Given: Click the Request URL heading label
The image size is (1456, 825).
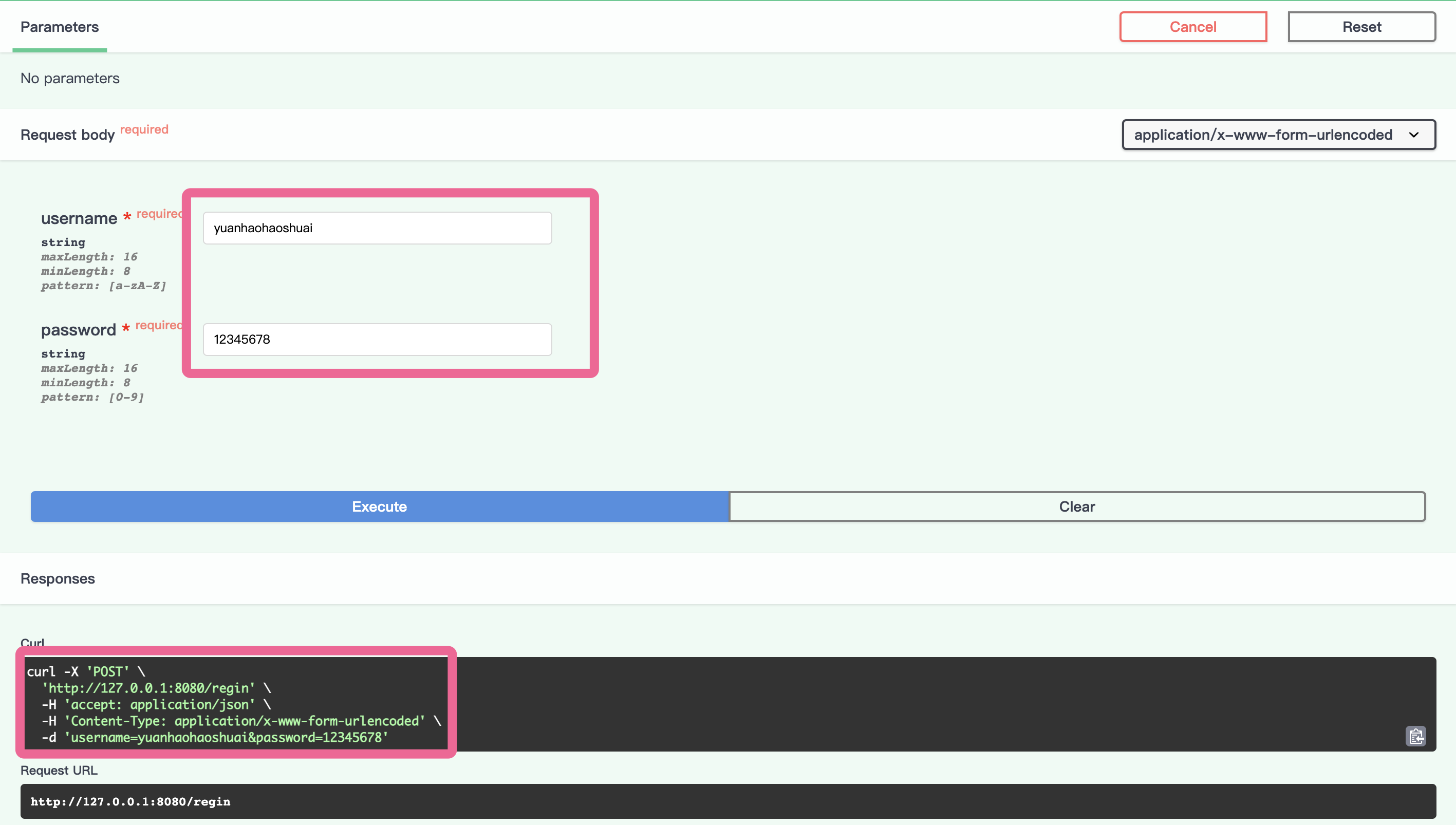Looking at the screenshot, I should tap(59, 770).
